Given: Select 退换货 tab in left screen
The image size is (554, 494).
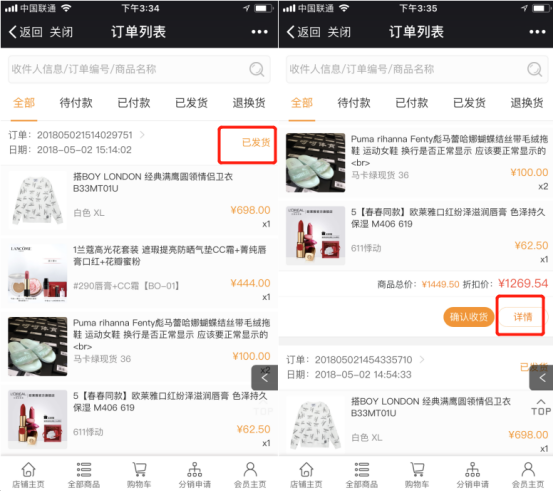Looking at the screenshot, I should 249,103.
